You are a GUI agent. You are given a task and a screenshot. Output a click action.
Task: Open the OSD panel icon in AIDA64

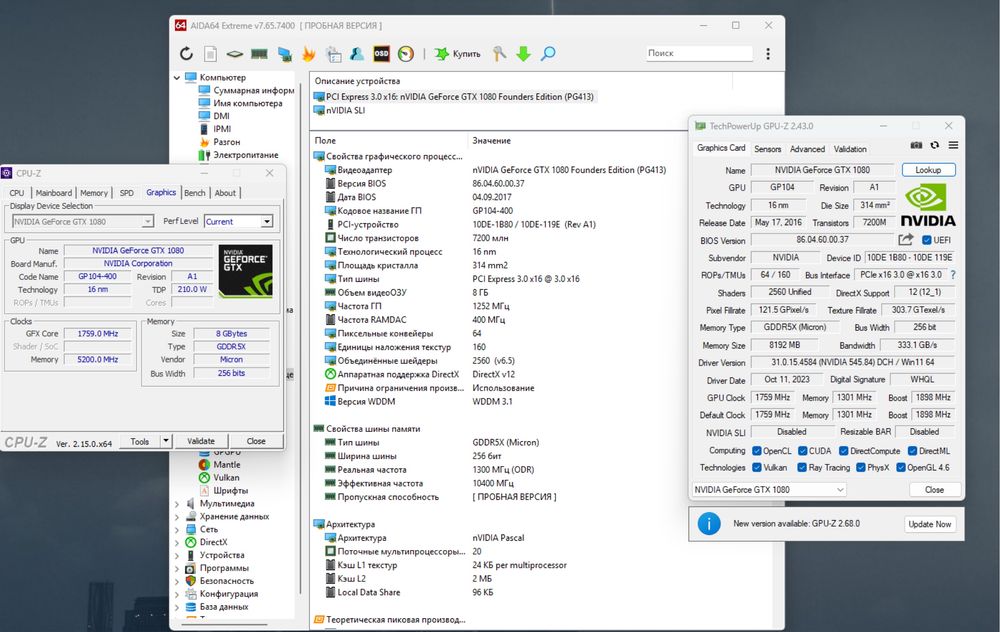tap(381, 54)
